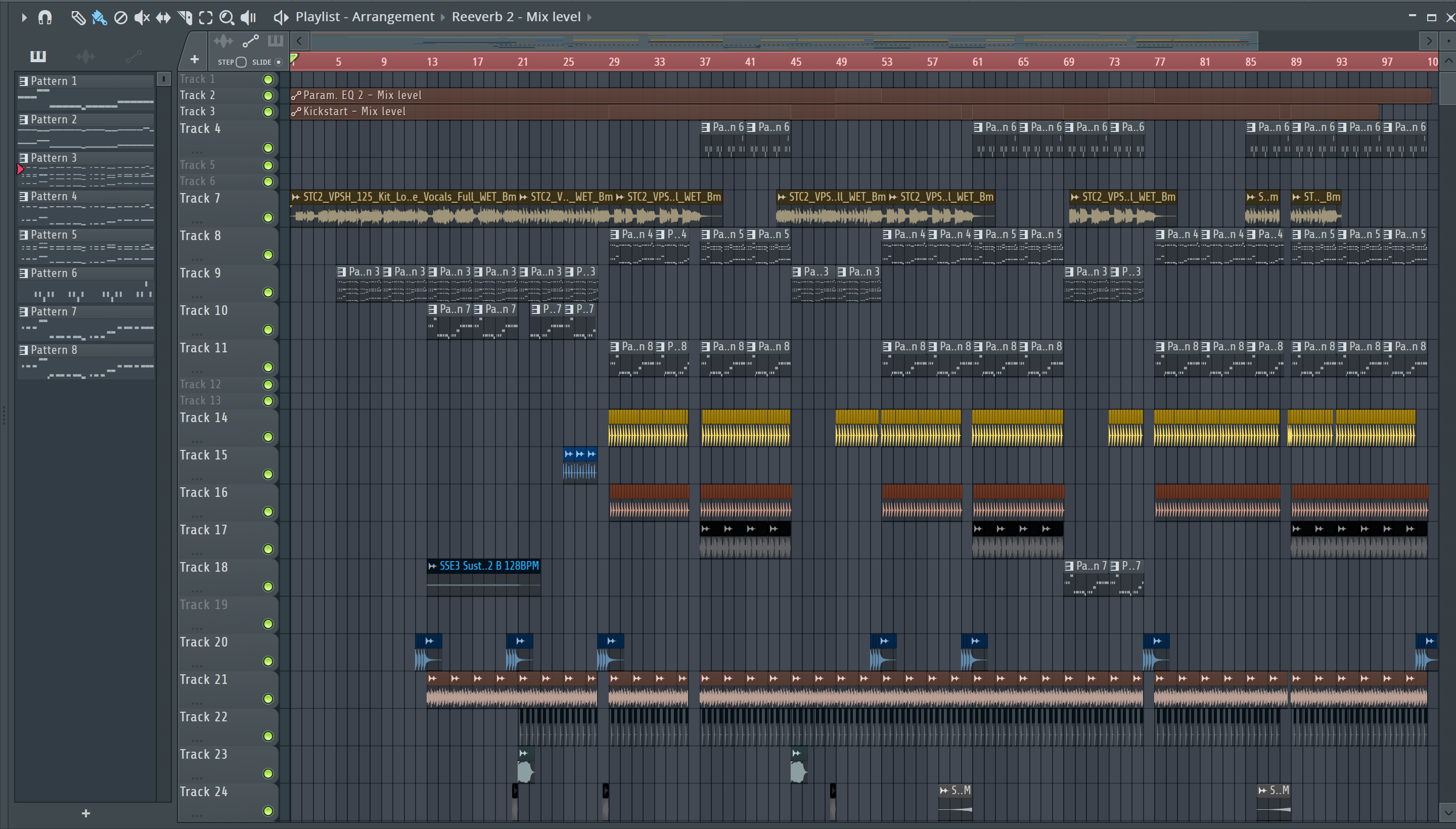This screenshot has width=1456, height=829.
Task: Select Pattern 8 in the picker
Action: [86, 361]
